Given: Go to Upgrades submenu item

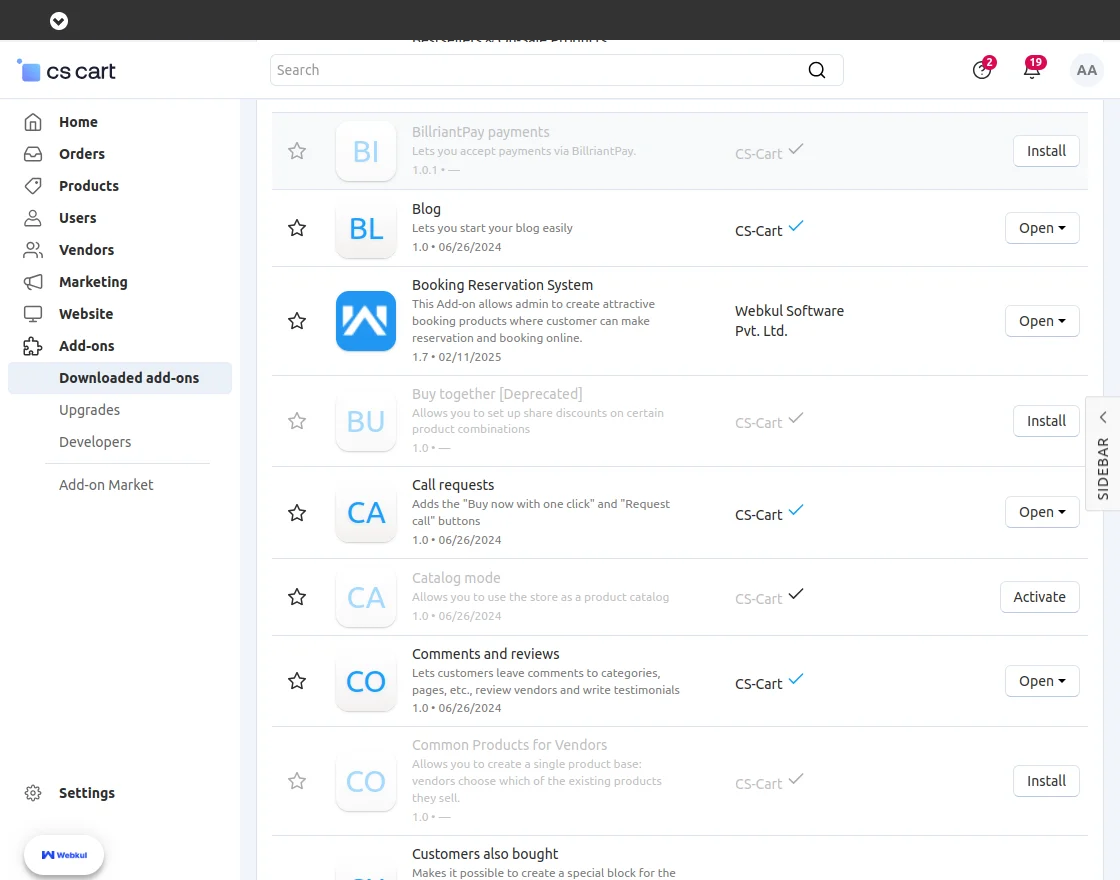Looking at the screenshot, I should (89, 410).
